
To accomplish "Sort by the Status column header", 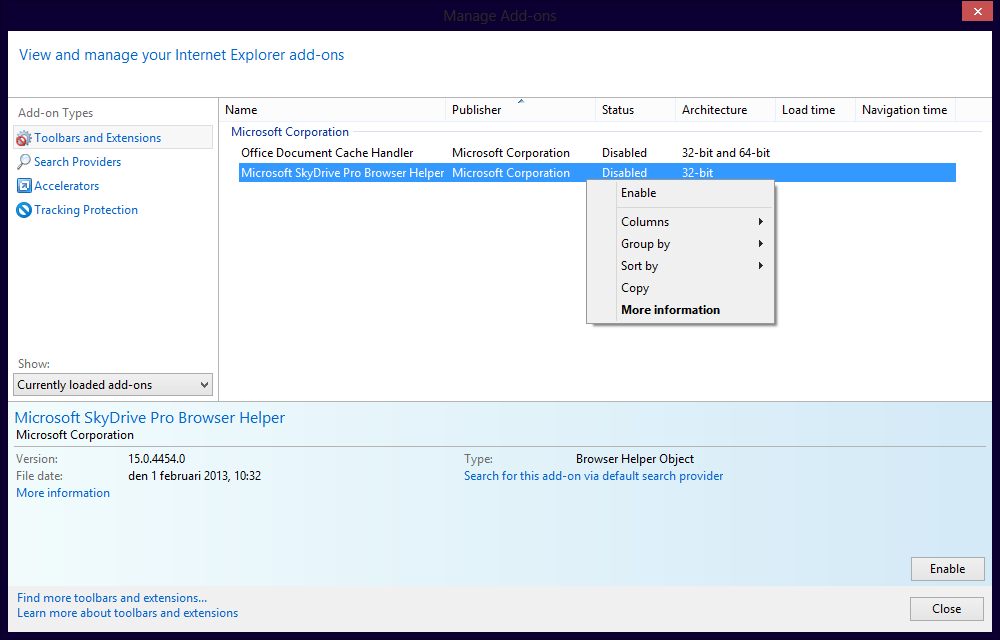I will [635, 110].
